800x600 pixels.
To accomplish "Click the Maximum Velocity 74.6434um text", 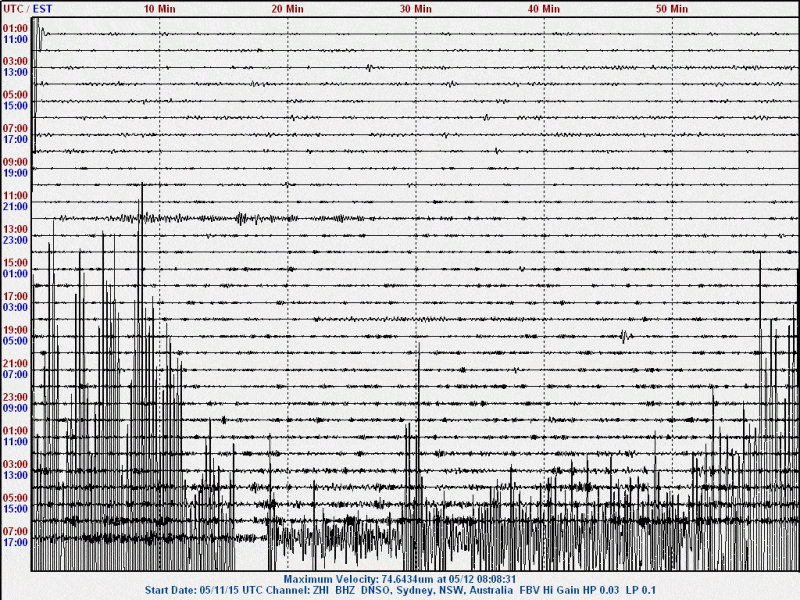I will pos(356,580).
